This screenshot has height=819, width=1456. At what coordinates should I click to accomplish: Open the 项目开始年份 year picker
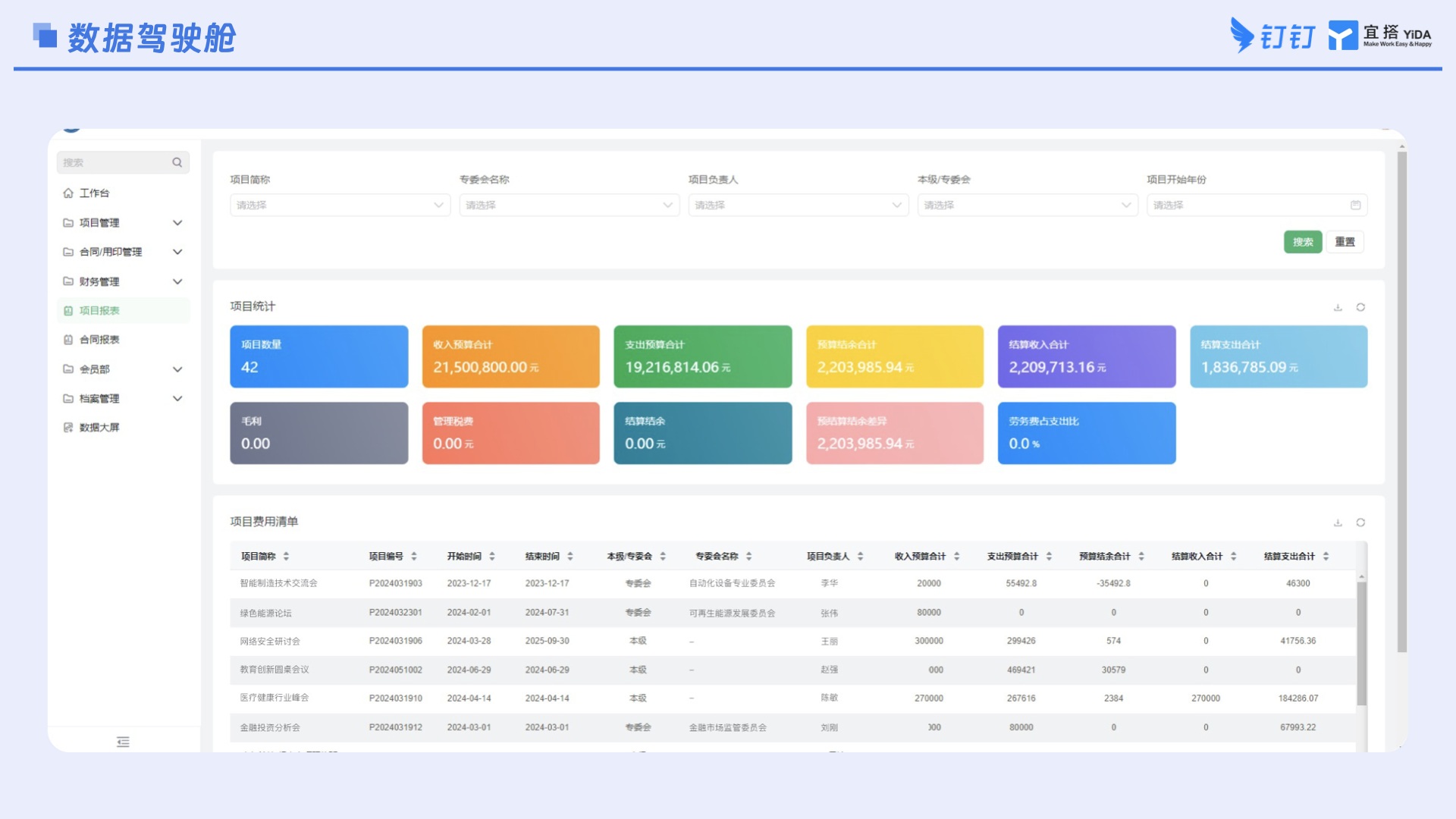(1257, 205)
